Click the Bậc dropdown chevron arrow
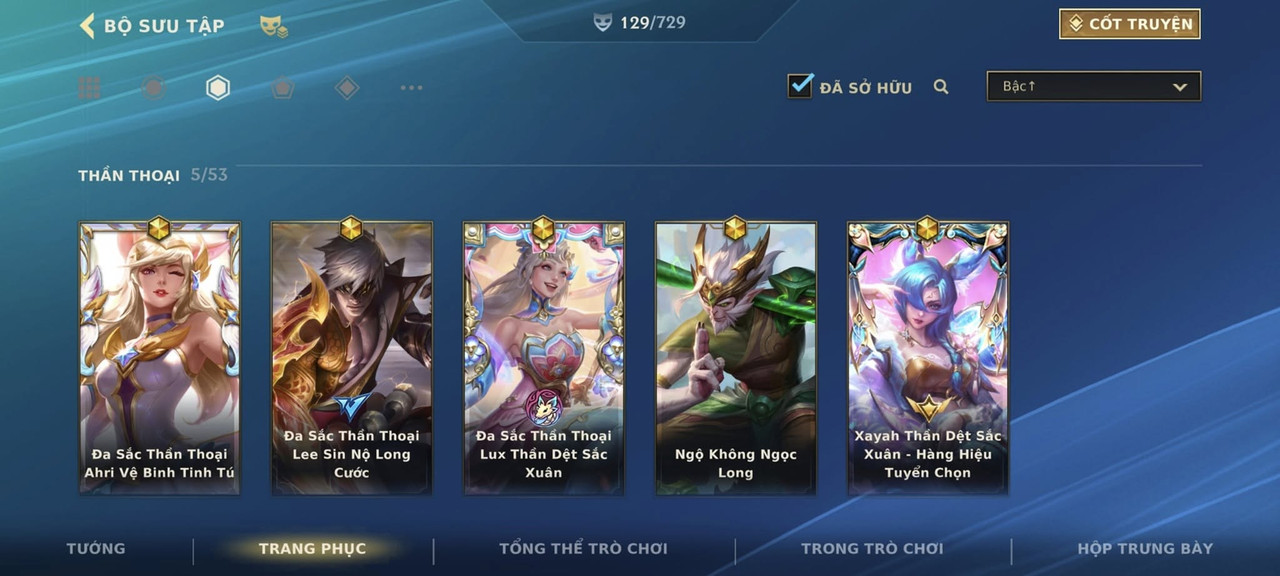The width and height of the screenshot is (1280, 576). [1180, 87]
